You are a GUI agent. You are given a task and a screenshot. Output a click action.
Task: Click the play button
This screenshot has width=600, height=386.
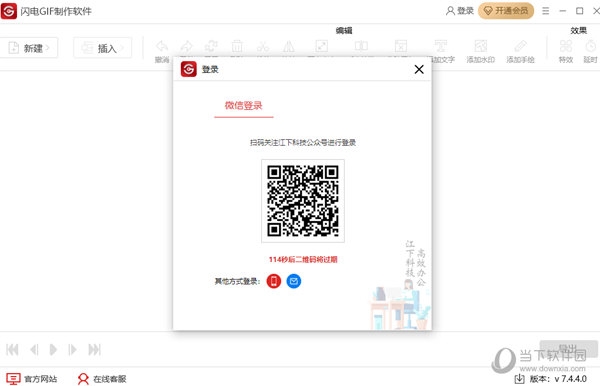point(53,349)
